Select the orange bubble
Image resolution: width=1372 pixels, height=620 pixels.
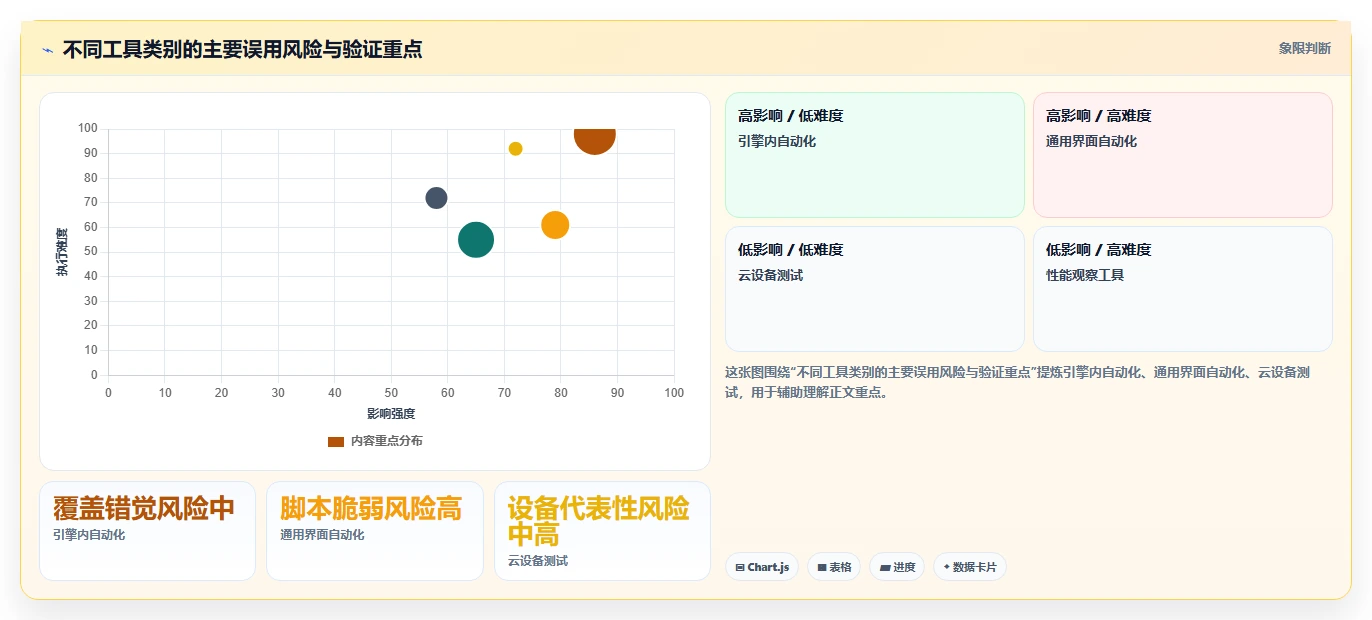coord(555,225)
